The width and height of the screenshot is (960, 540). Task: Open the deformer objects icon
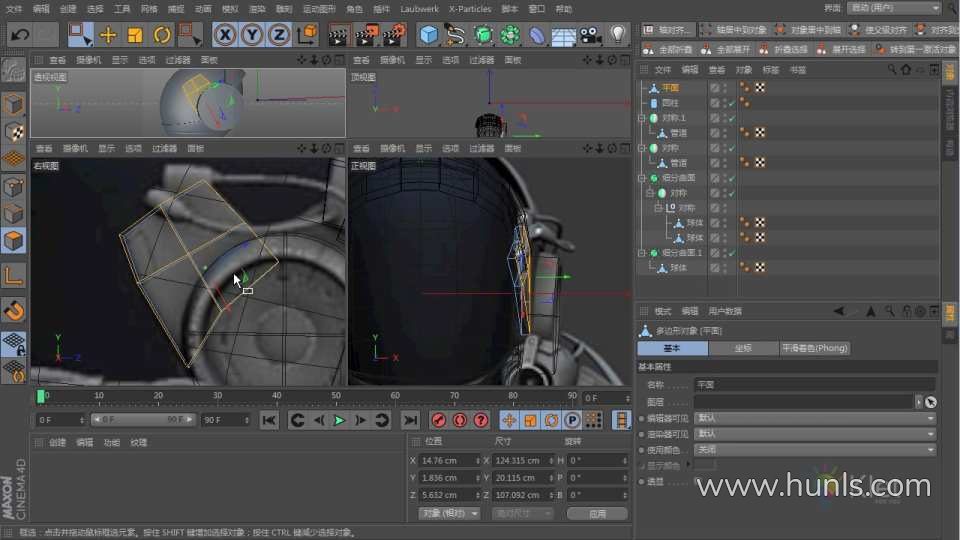537,35
